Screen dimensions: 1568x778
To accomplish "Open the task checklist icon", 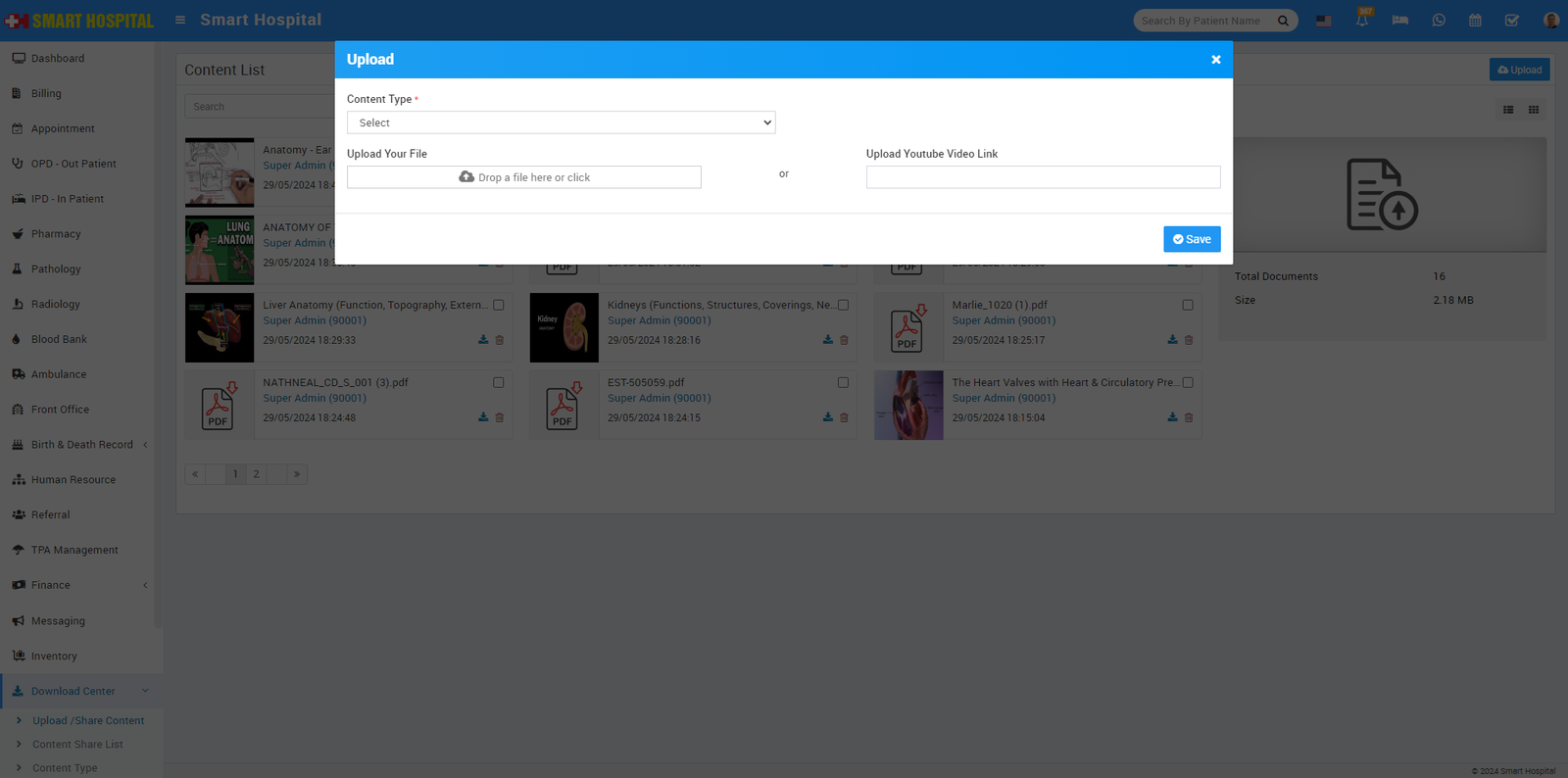I will pos(1512,21).
